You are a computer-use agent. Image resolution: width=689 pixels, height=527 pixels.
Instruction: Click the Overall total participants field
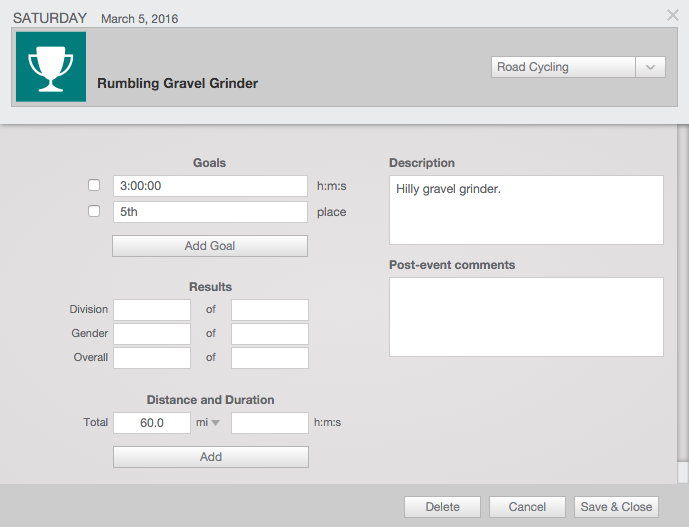pyautogui.click(x=270, y=358)
